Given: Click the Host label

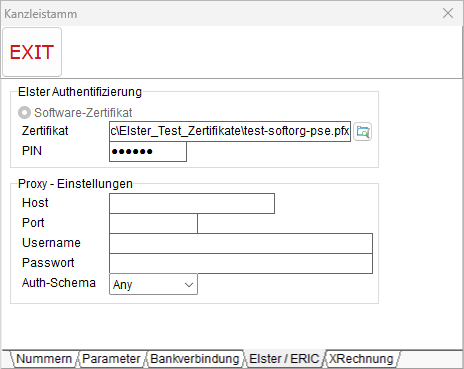Looking at the screenshot, I should click(35, 203).
